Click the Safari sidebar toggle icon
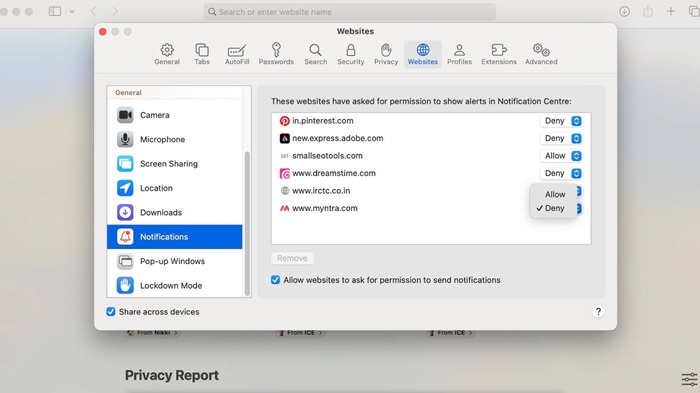Viewport: 700px width, 393px height. [x=55, y=12]
